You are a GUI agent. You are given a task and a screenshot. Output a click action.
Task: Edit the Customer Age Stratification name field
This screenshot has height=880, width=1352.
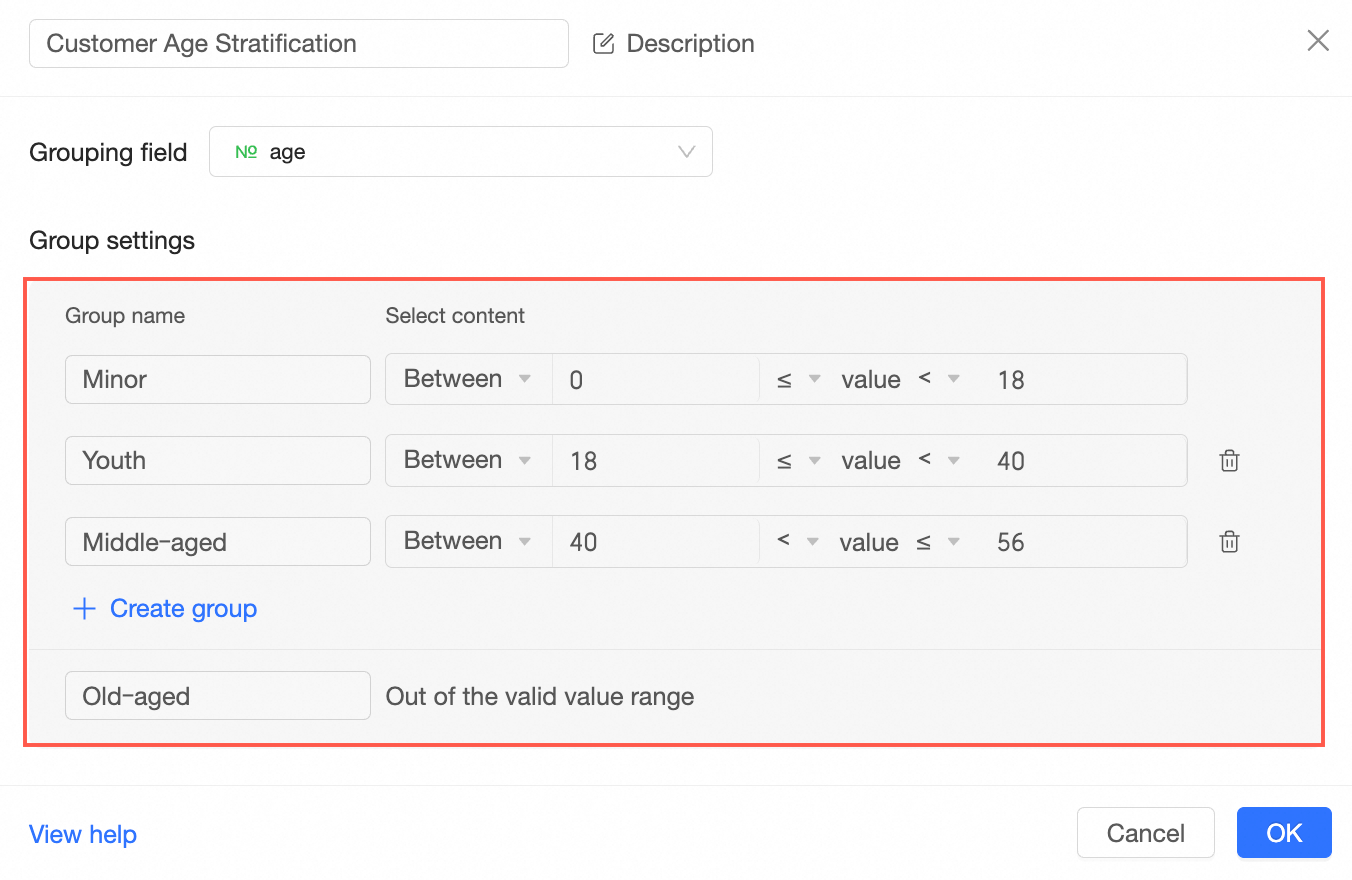click(x=298, y=44)
